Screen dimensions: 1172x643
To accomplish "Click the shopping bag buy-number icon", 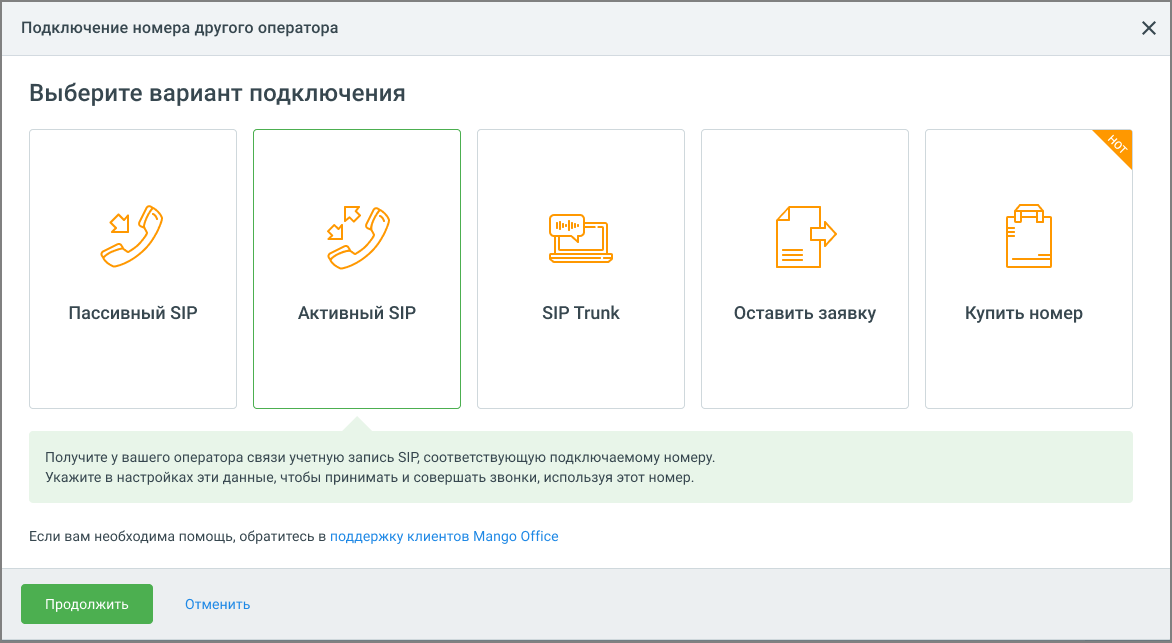I will pos(1028,236).
